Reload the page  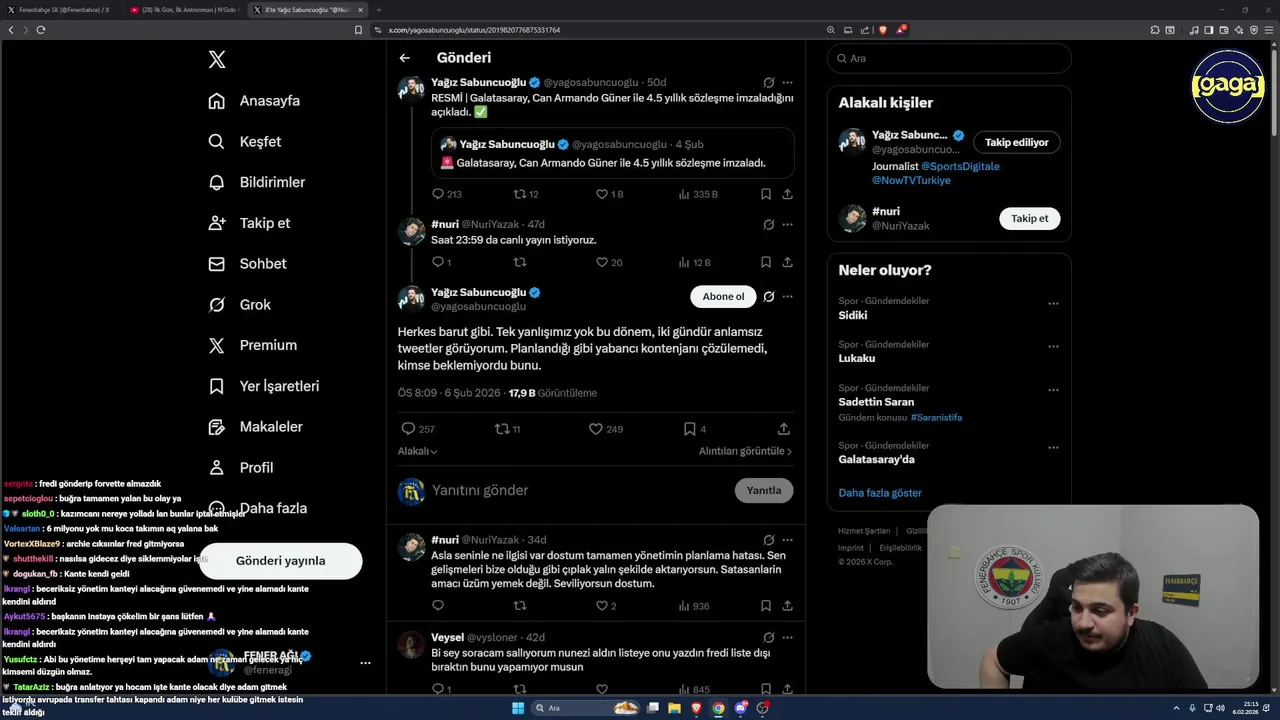pos(41,30)
